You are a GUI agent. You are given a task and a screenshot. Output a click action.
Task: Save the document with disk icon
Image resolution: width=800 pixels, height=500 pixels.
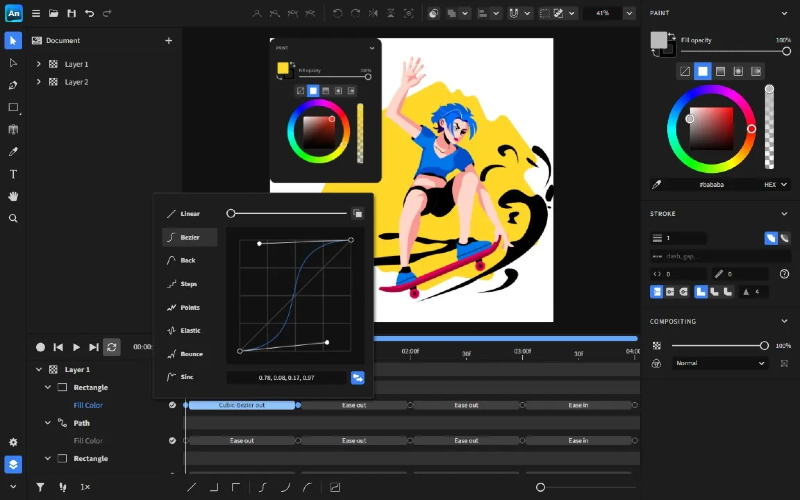pyautogui.click(x=71, y=13)
